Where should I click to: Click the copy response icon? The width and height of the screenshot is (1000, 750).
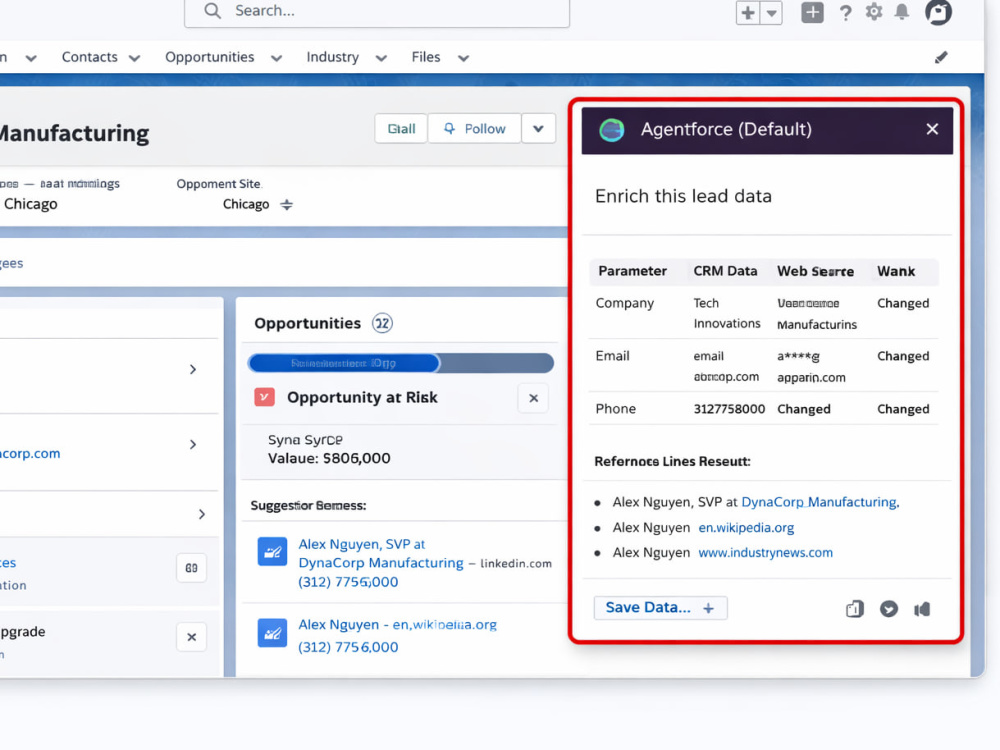coord(854,609)
